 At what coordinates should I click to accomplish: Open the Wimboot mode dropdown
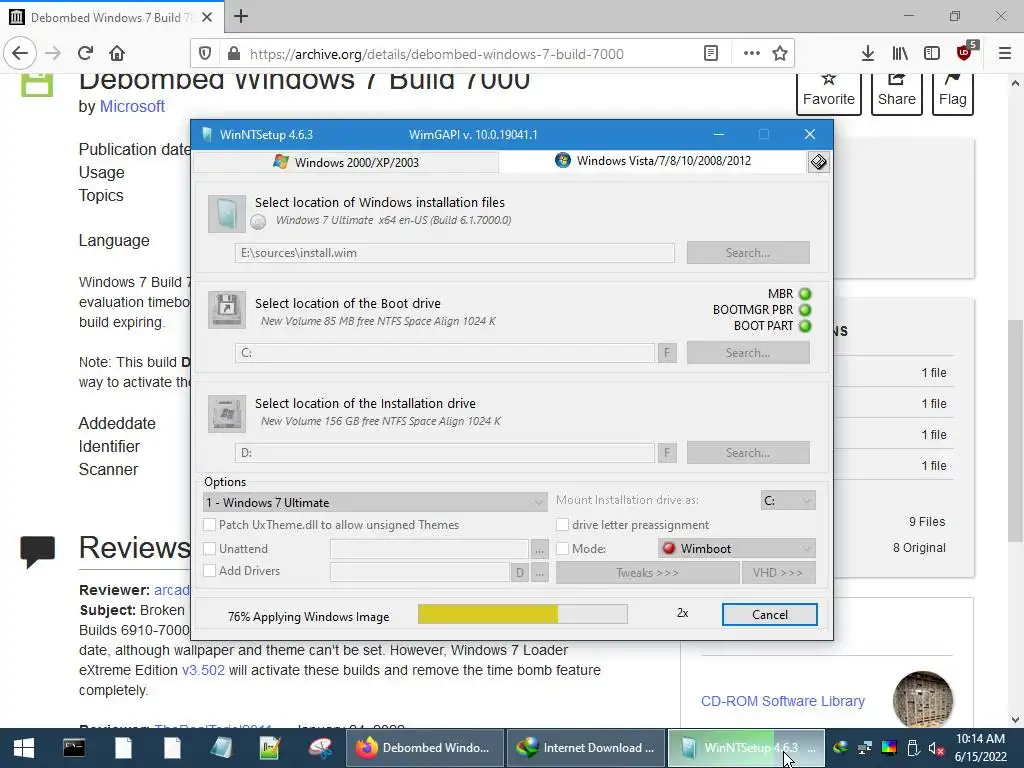pos(737,549)
